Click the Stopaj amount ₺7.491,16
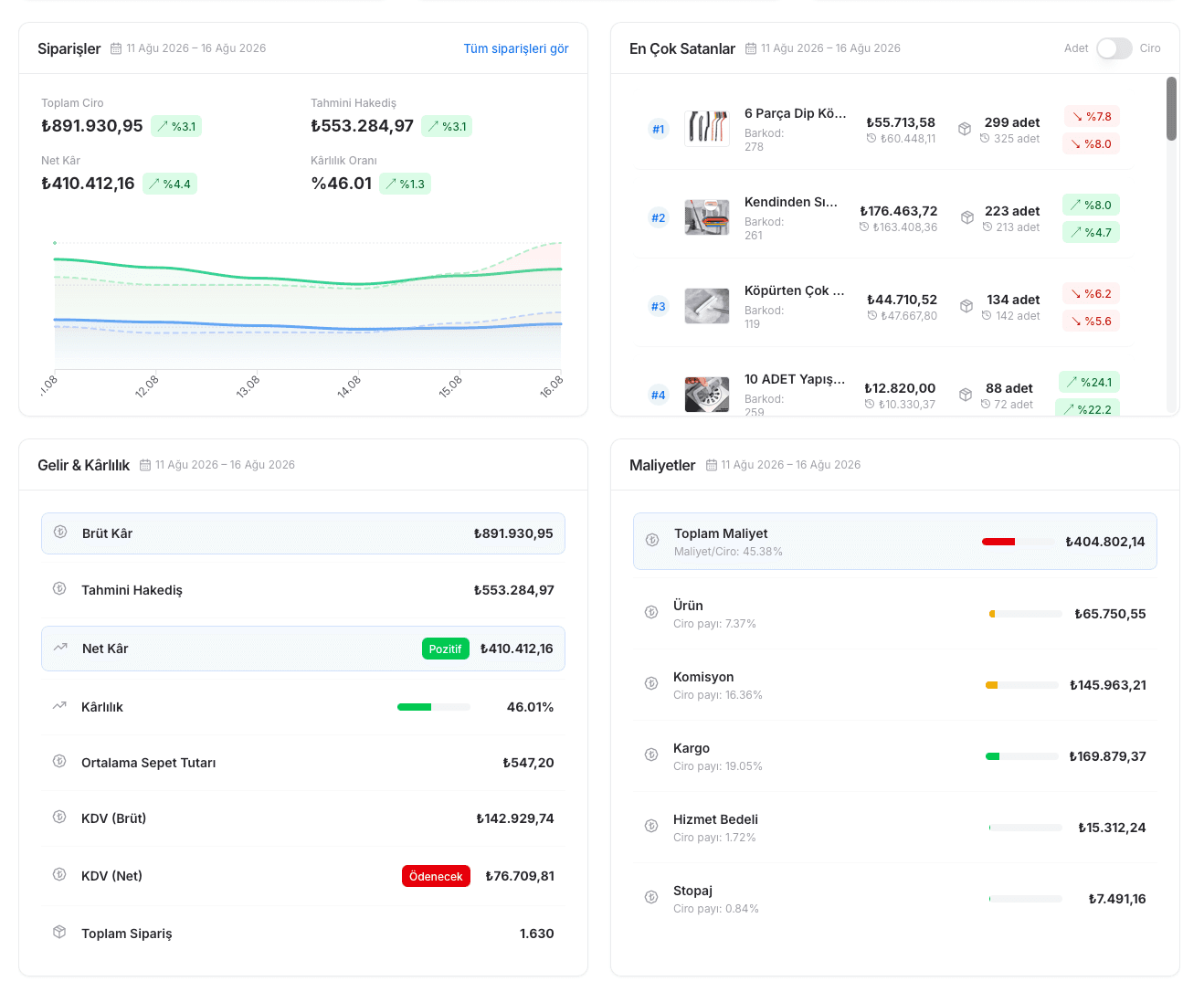The height and width of the screenshot is (992, 1204). click(x=1117, y=899)
